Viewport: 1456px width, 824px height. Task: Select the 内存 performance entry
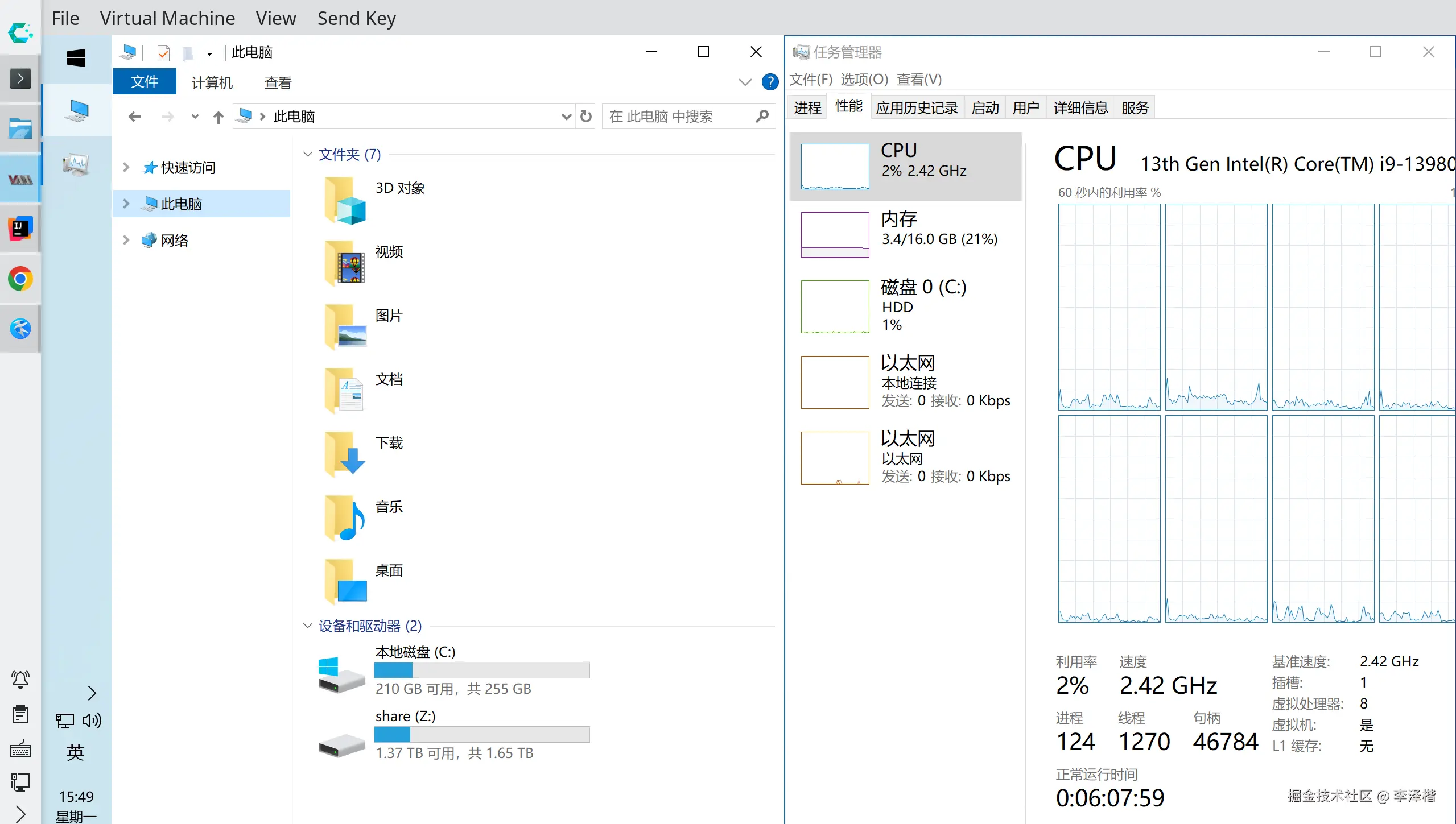905,234
